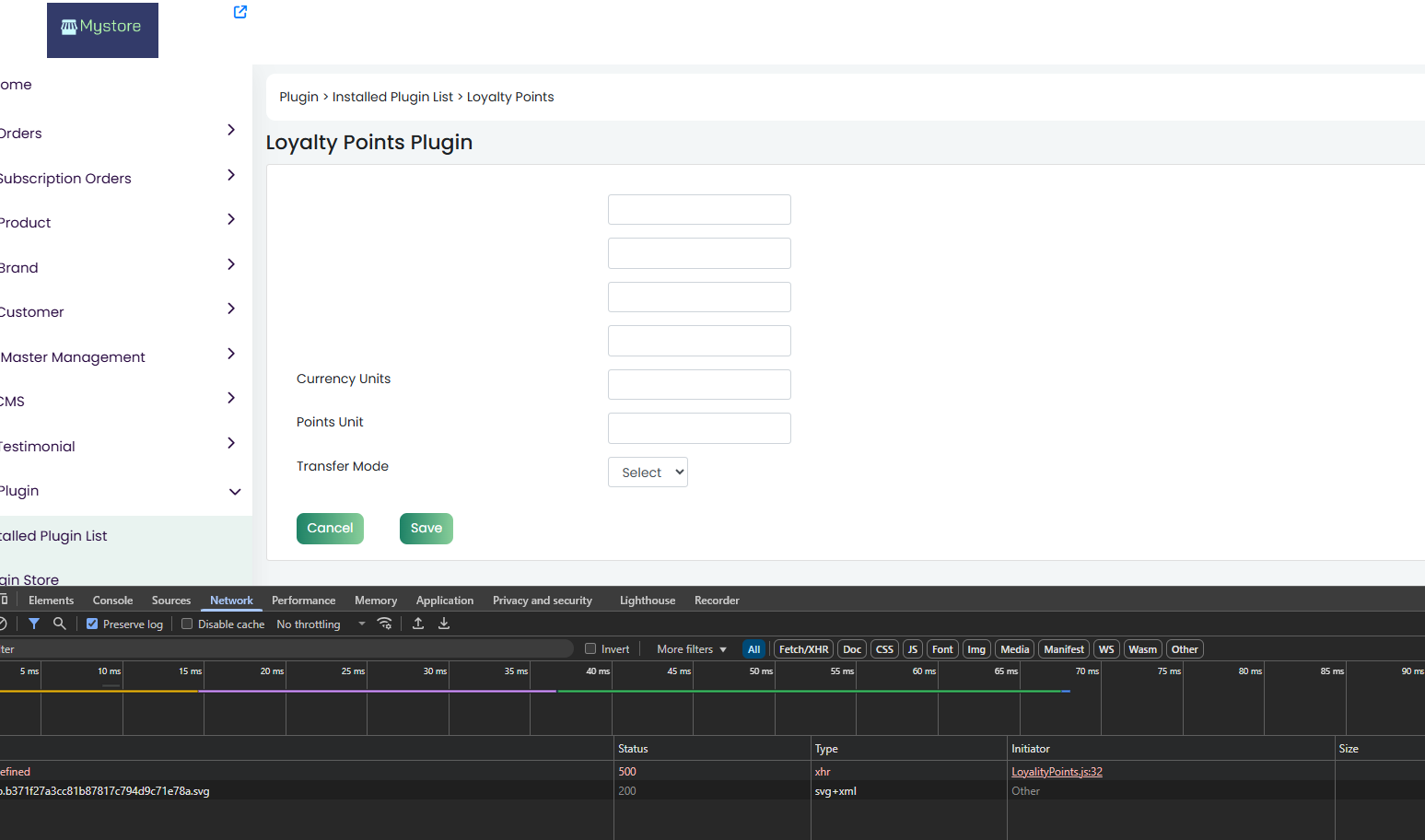Screen dimensions: 1425x840
Task: Click the export HAR download icon
Action: pos(444,624)
